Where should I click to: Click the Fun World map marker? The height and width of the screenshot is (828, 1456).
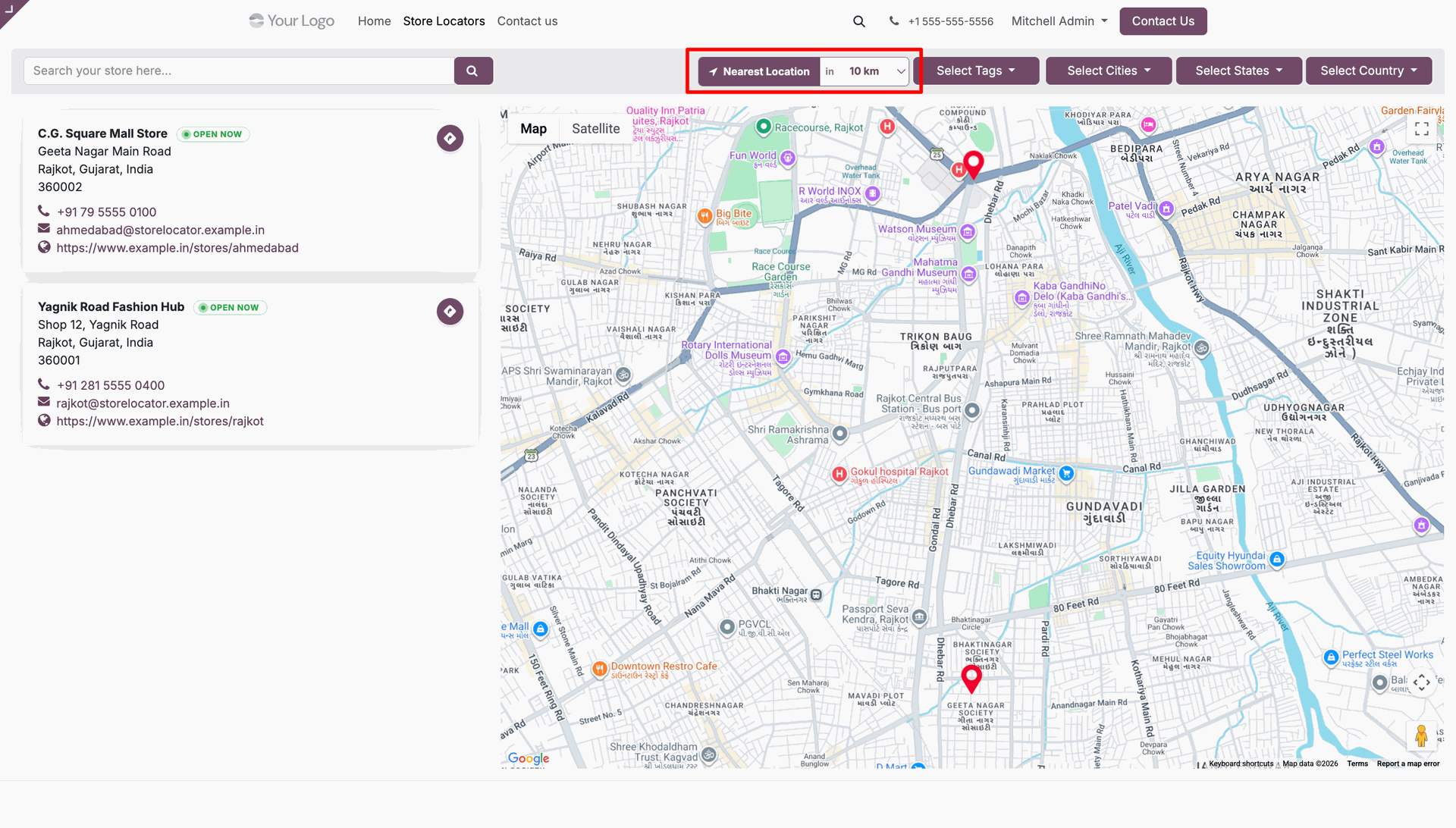point(788,158)
